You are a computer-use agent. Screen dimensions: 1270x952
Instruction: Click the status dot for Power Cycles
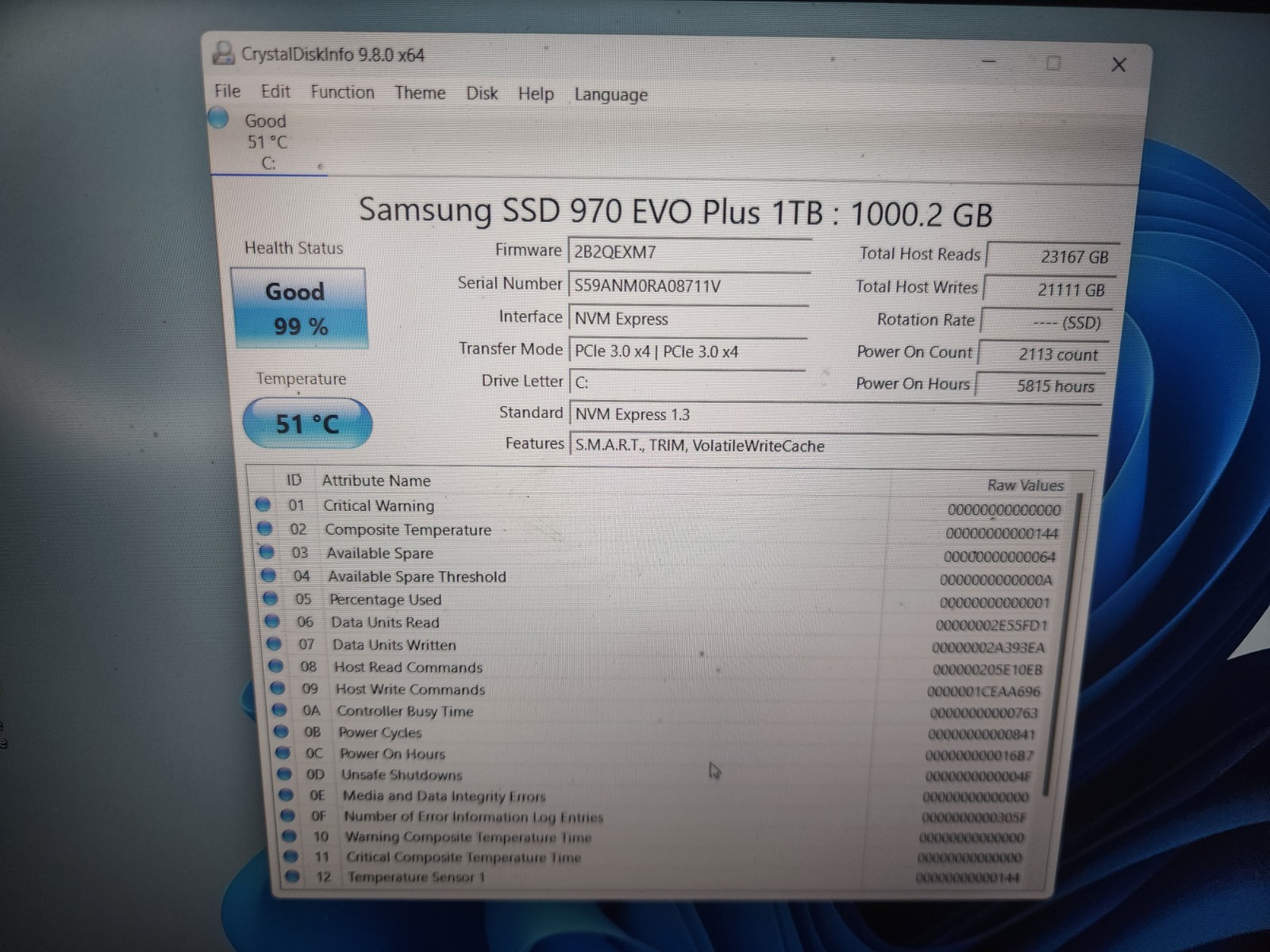pyautogui.click(x=280, y=731)
